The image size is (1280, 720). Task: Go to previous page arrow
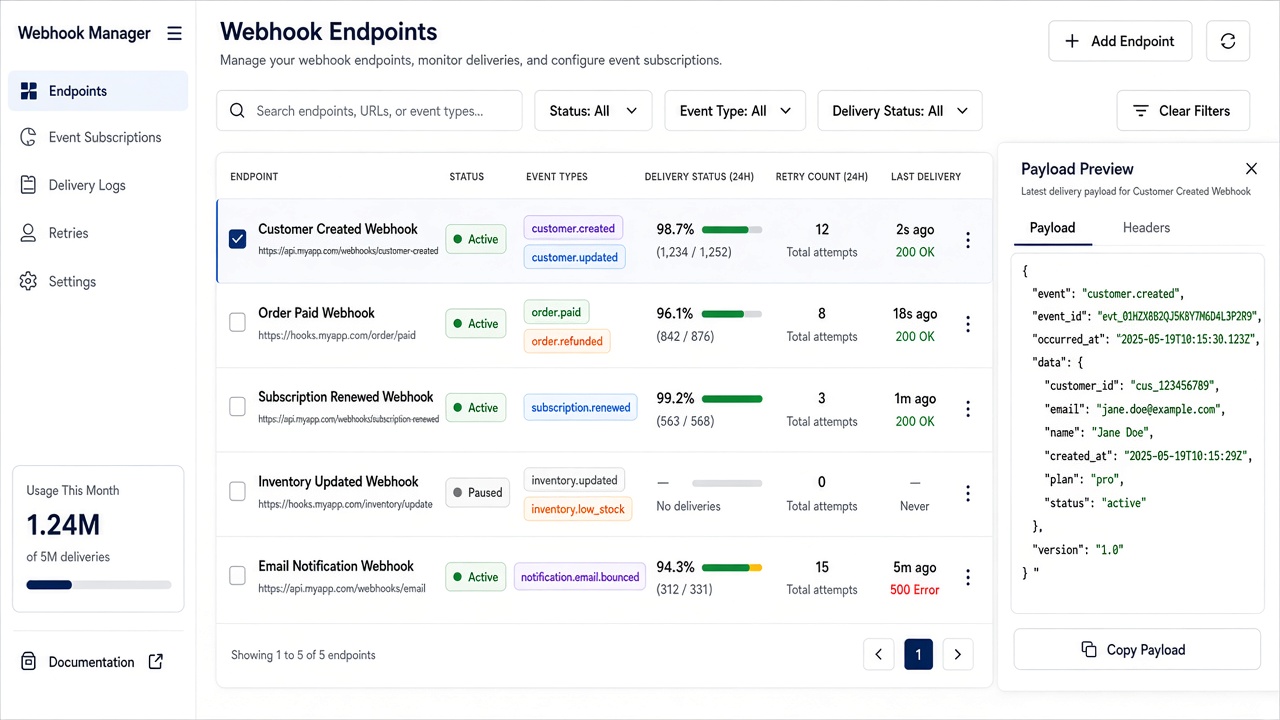pos(878,654)
